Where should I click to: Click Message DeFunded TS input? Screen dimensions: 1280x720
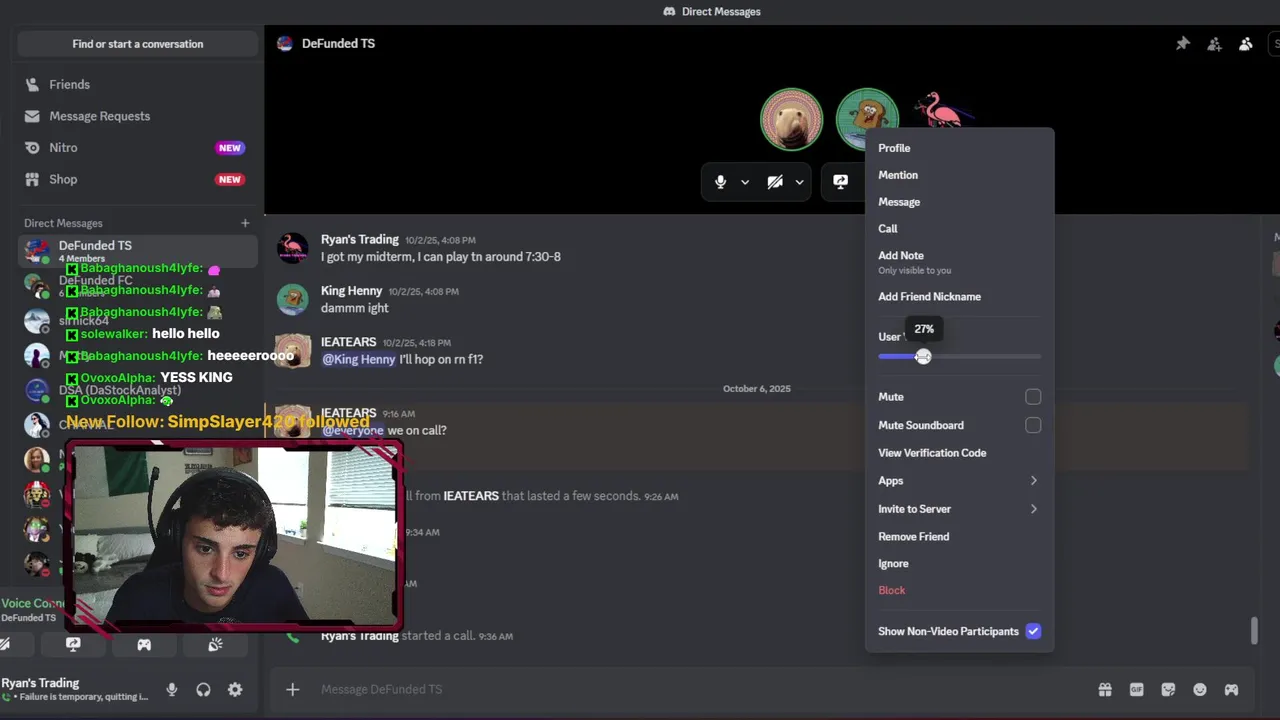[700, 689]
